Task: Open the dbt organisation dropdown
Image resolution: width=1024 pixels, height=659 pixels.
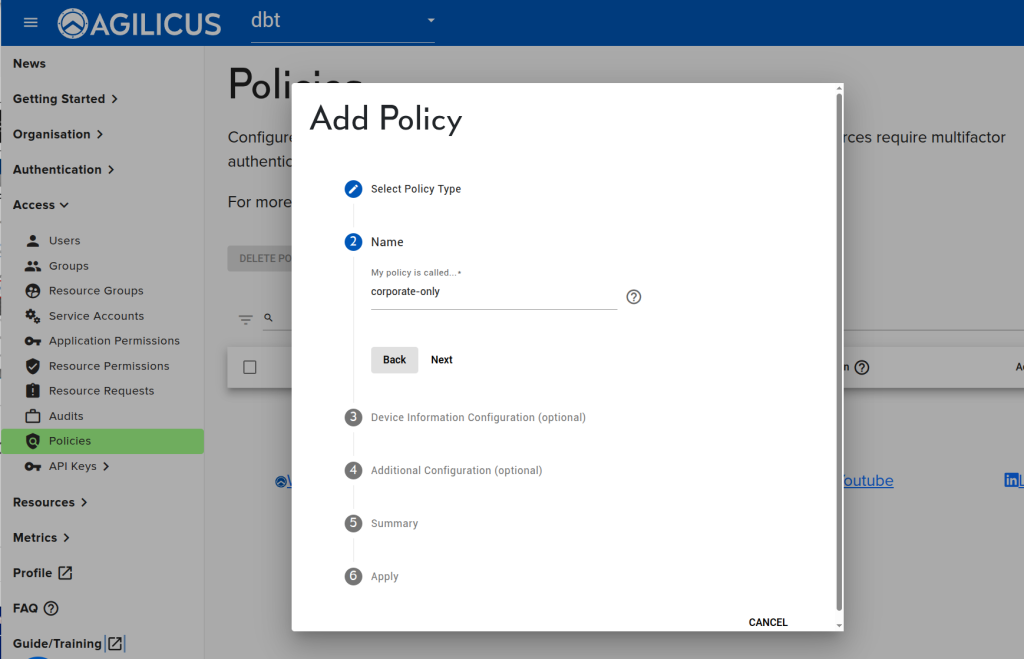Action: pyautogui.click(x=342, y=20)
